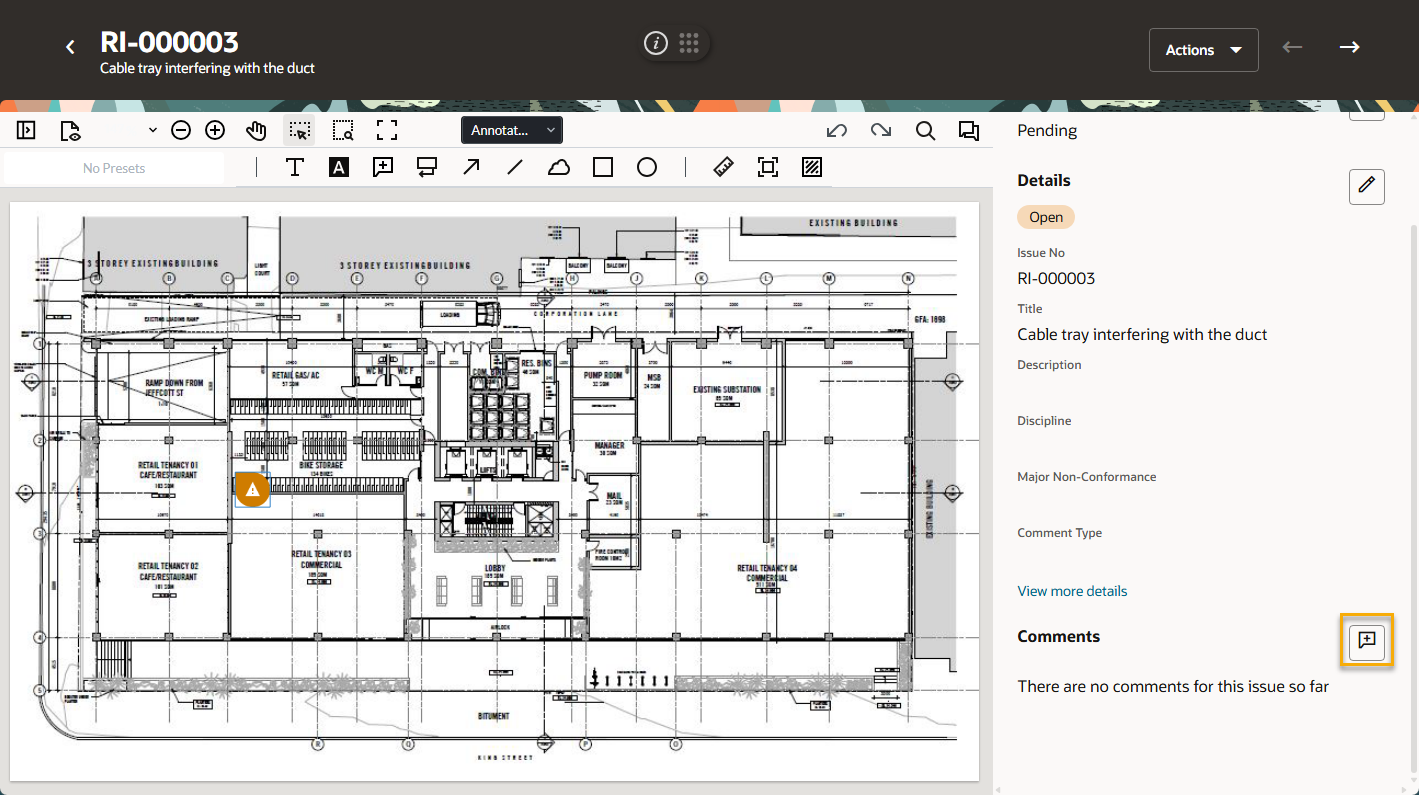Edit details with the pencil button
The width and height of the screenshot is (1419, 795).
[x=1366, y=186]
